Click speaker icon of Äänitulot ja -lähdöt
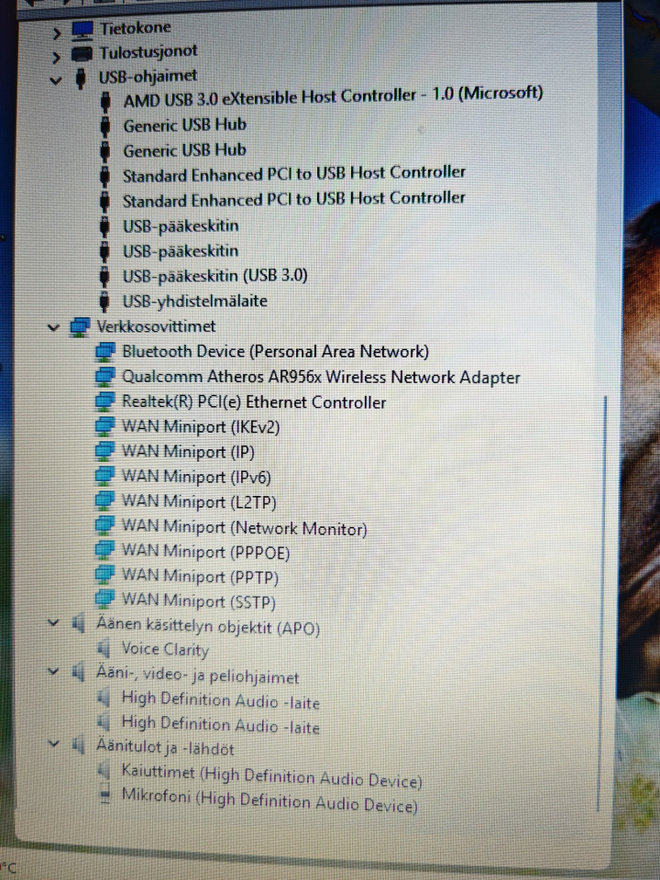Image resolution: width=660 pixels, height=880 pixels. pyautogui.click(x=79, y=745)
